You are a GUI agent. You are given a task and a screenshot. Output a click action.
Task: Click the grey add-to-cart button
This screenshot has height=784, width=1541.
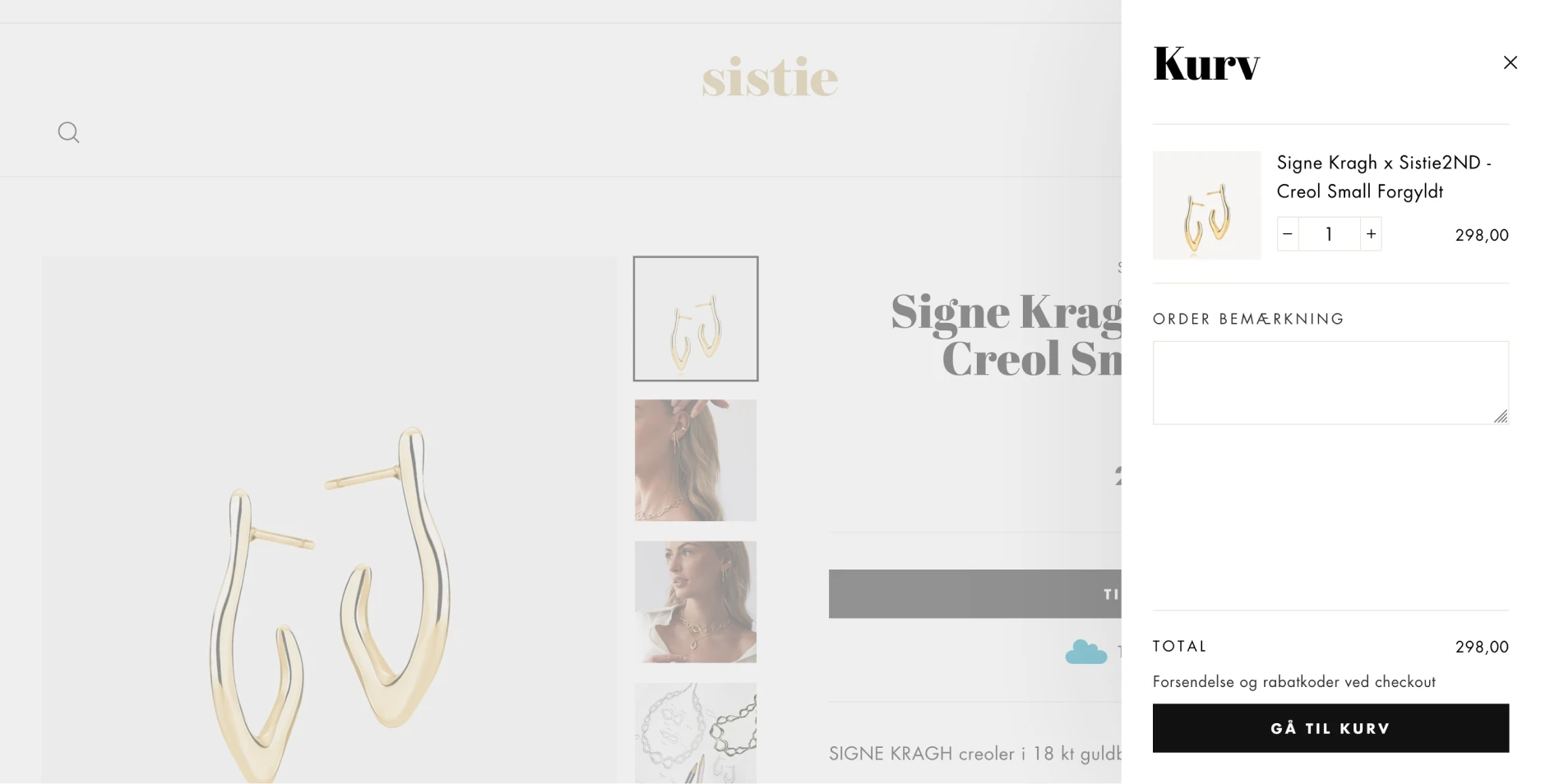coord(974,593)
